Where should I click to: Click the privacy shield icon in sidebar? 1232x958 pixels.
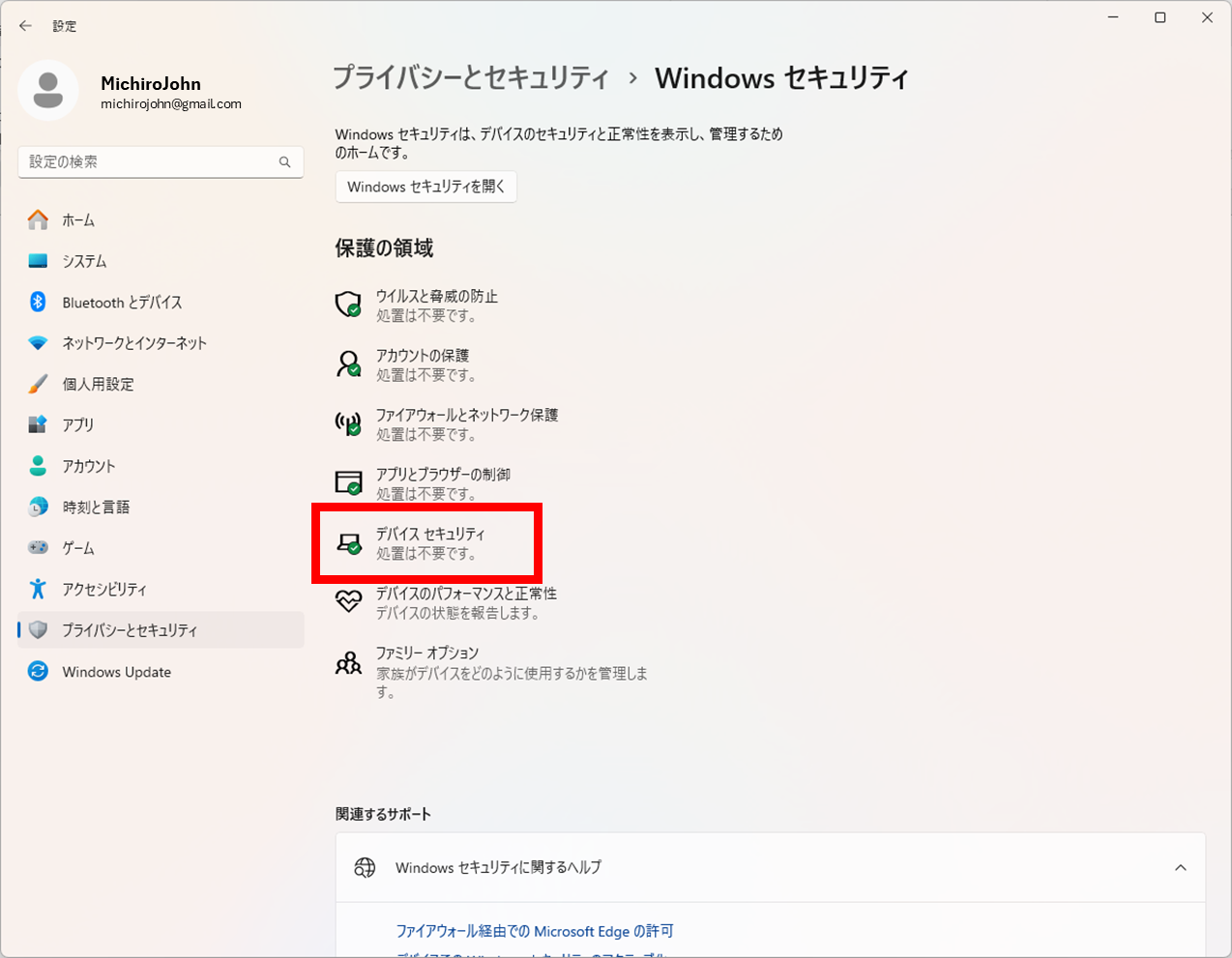[x=38, y=629]
